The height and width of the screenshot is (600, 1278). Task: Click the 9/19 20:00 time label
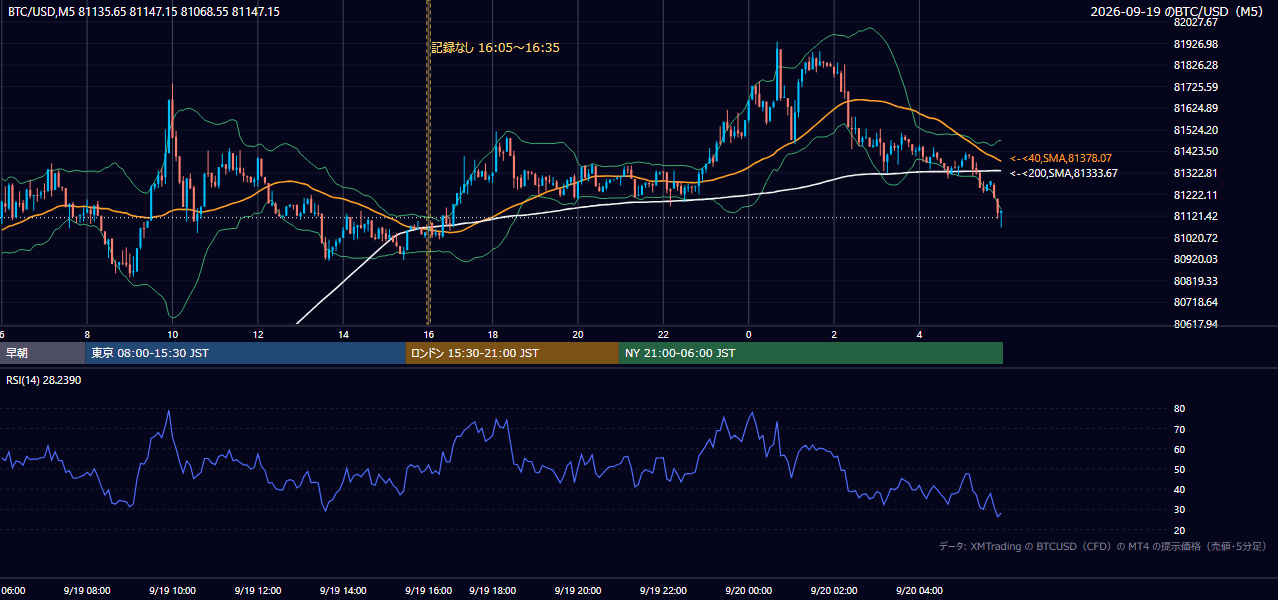577,591
